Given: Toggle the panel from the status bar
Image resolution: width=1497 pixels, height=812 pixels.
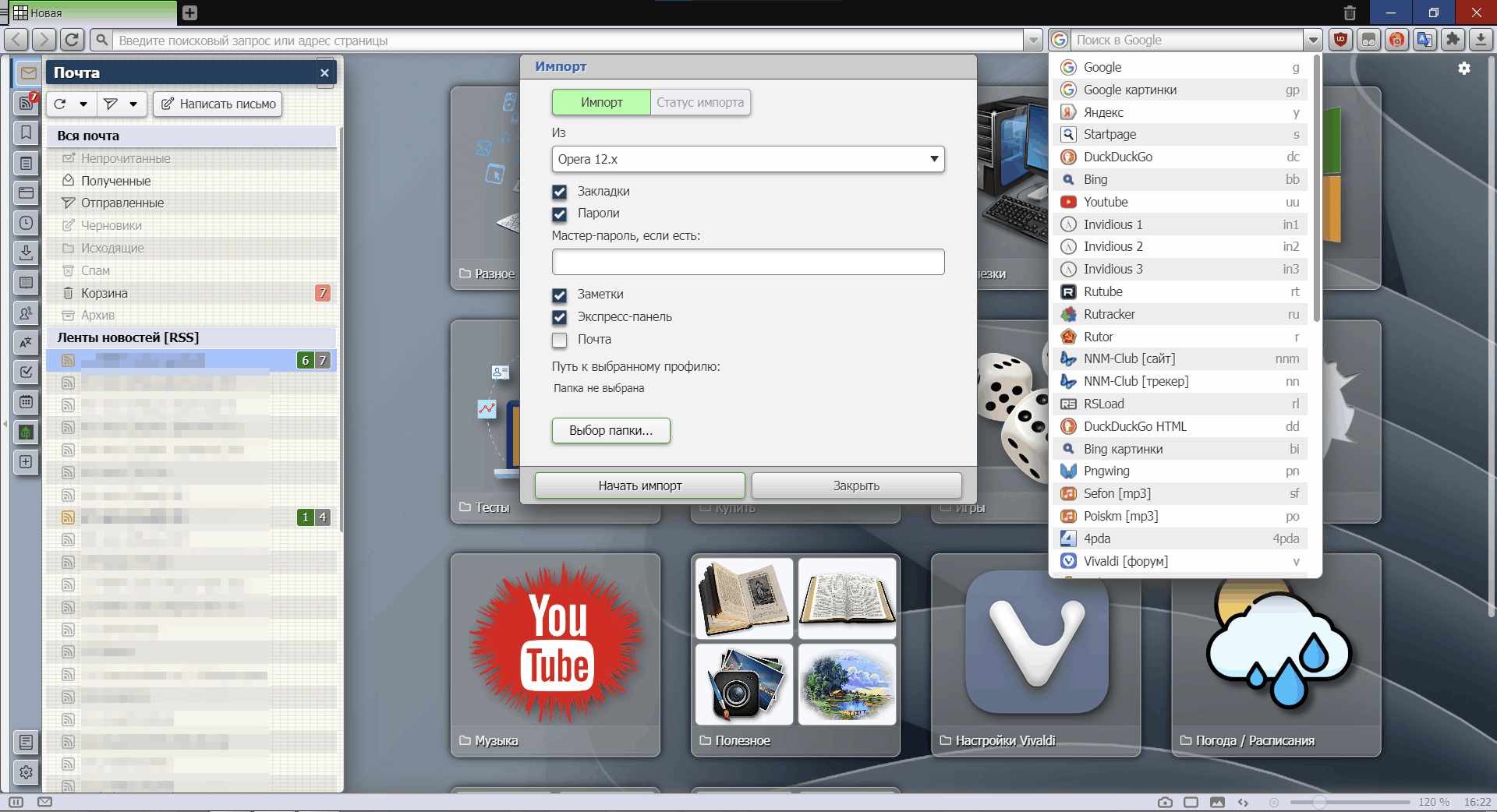Looking at the screenshot, I should [x=16, y=802].
